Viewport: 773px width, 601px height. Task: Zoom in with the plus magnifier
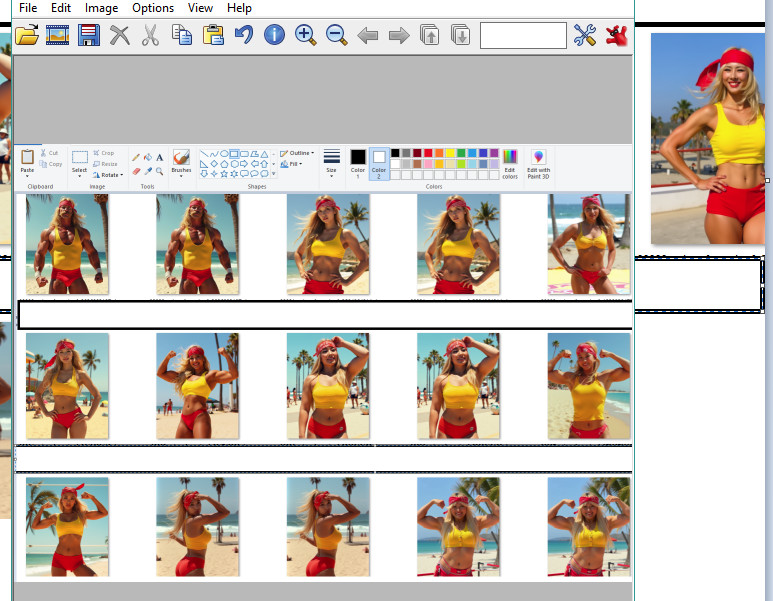click(306, 35)
